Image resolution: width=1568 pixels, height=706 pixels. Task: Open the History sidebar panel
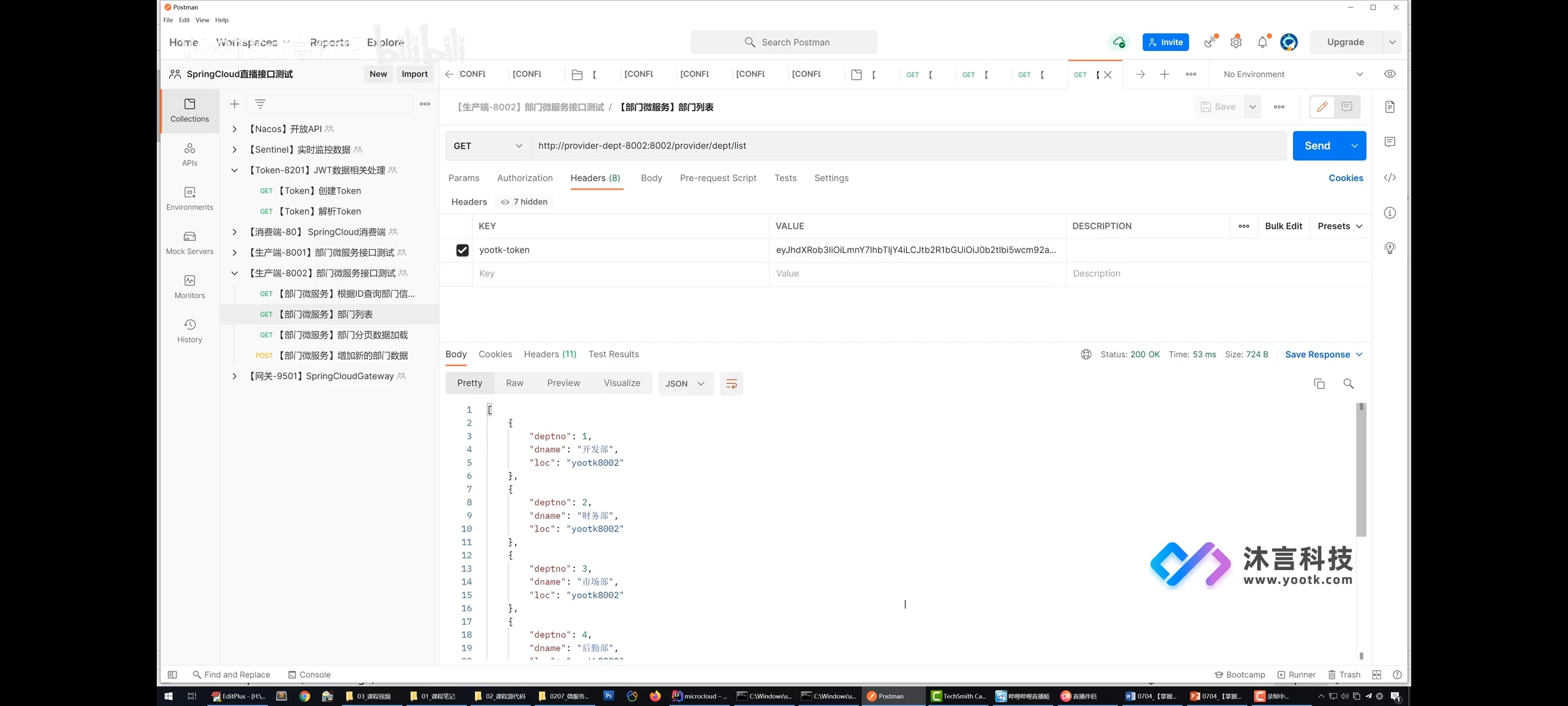pos(189,331)
